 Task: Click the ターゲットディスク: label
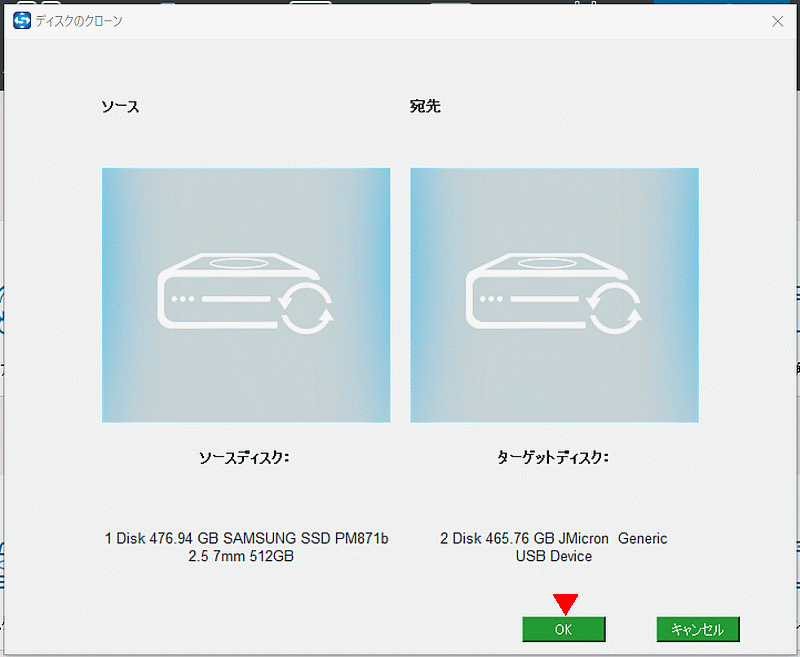point(553,458)
